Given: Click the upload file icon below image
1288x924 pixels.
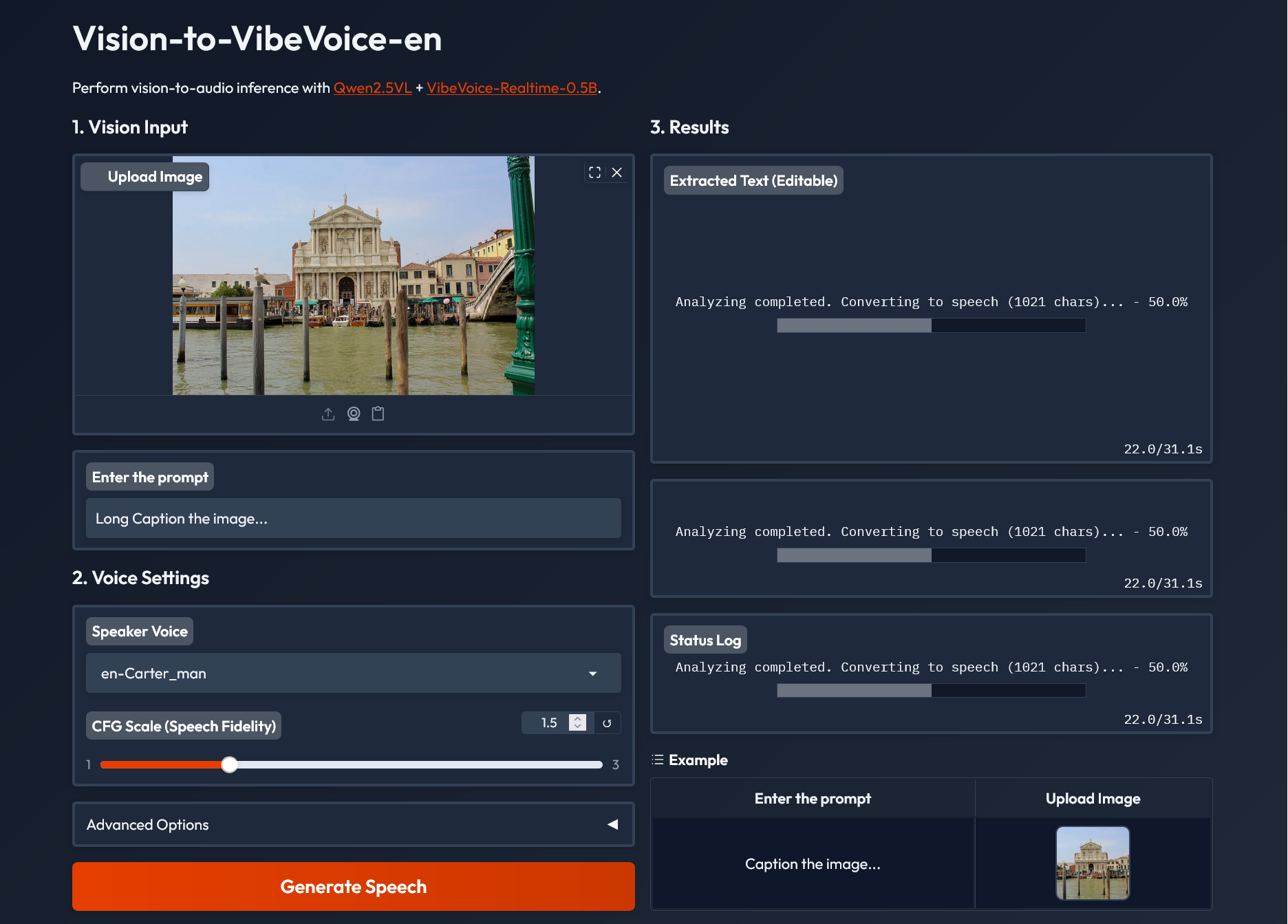Looking at the screenshot, I should 328,414.
